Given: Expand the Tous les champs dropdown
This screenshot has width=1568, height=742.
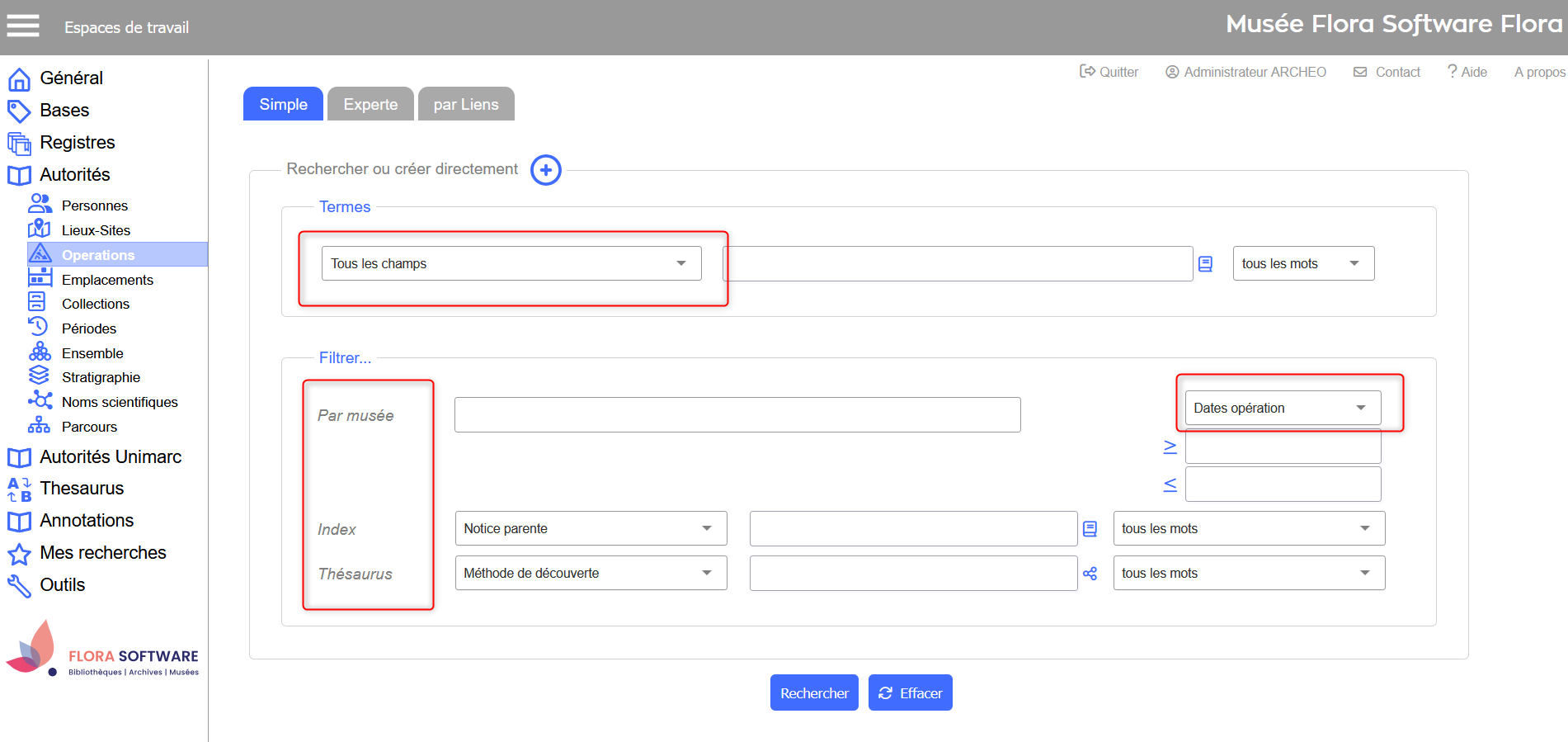Looking at the screenshot, I should 511,263.
